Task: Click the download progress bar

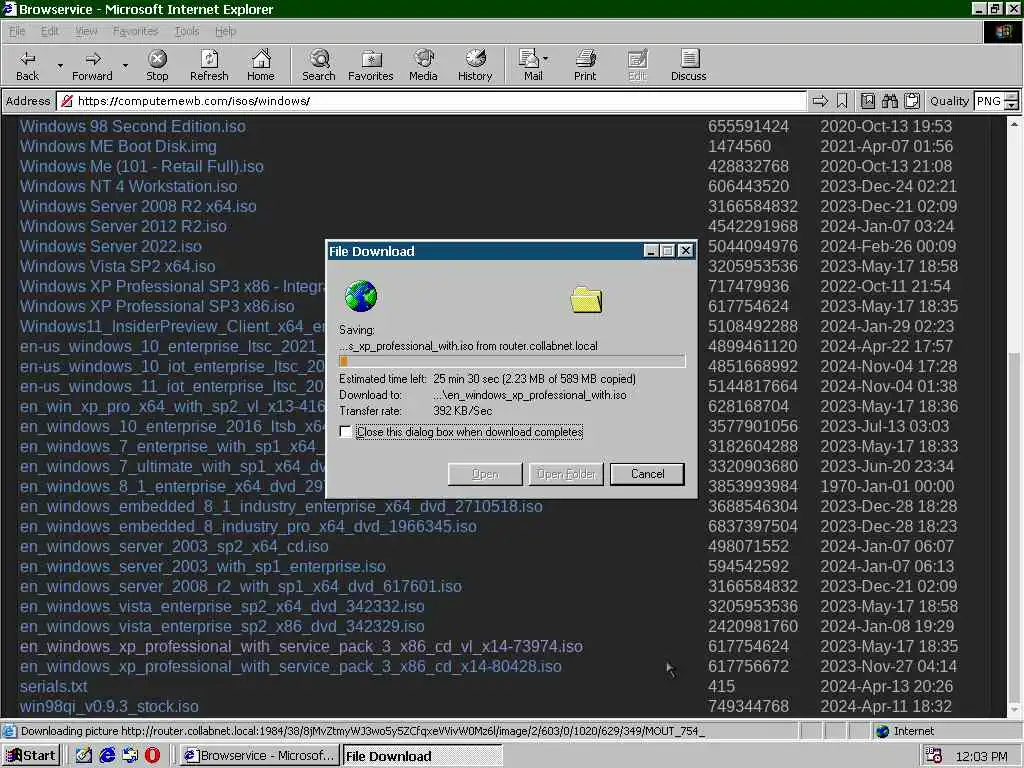Action: [x=513, y=361]
